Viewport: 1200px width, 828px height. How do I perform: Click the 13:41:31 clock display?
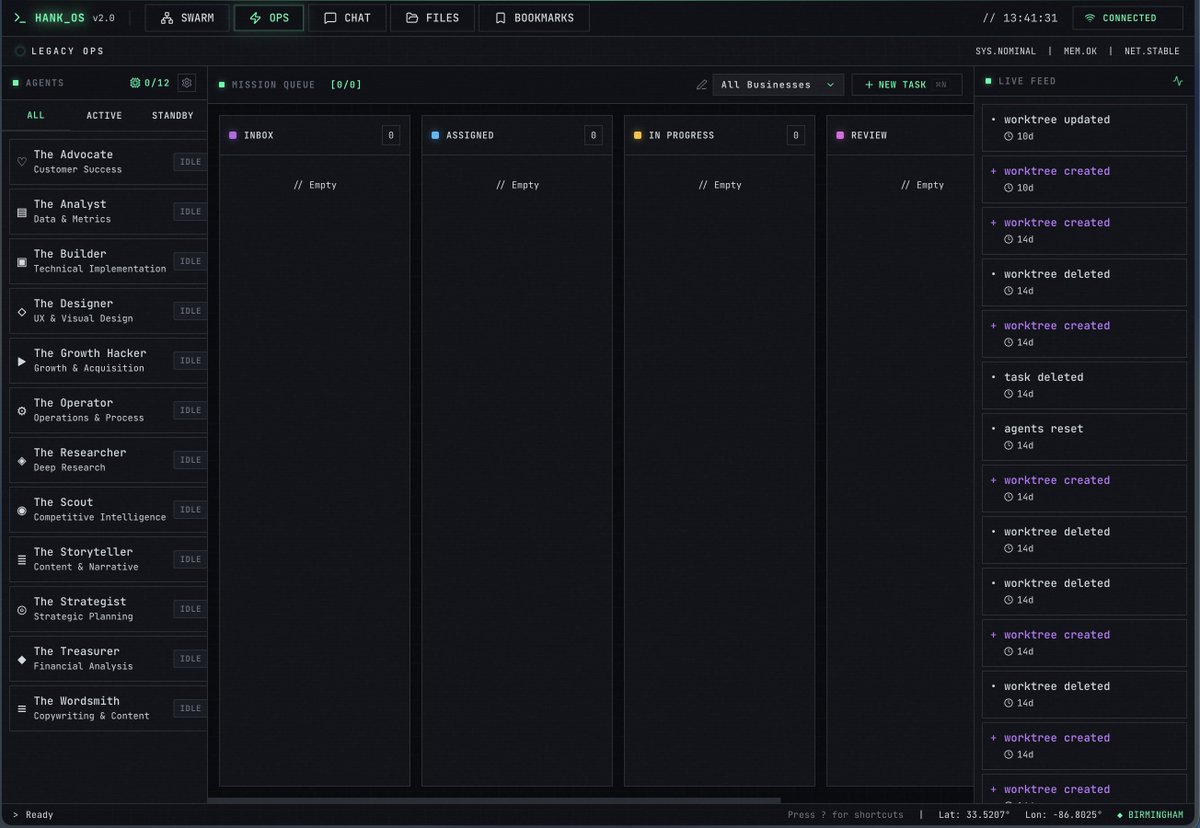tap(1020, 18)
